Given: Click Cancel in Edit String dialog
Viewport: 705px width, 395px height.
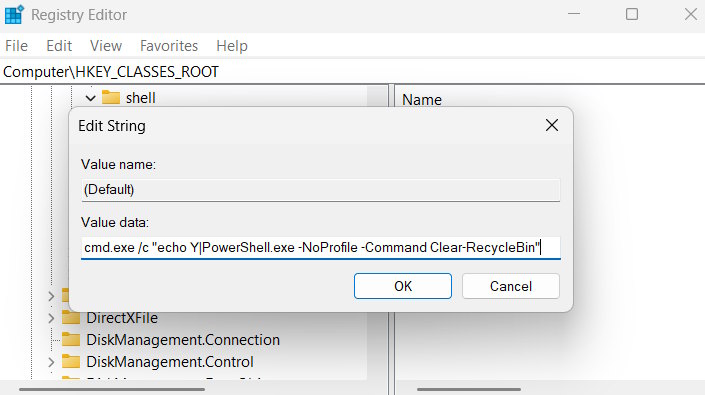Looking at the screenshot, I should (511, 286).
